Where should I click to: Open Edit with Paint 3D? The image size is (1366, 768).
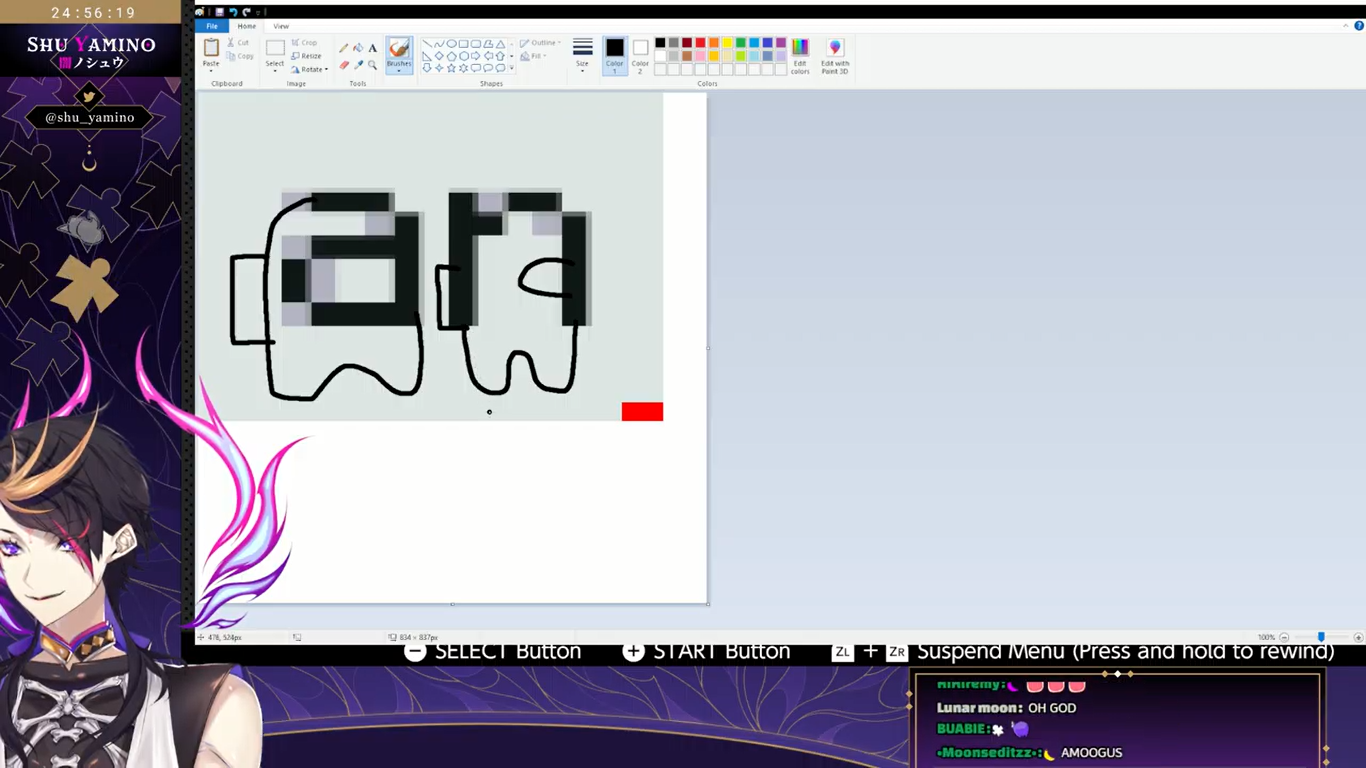[x=835, y=56]
